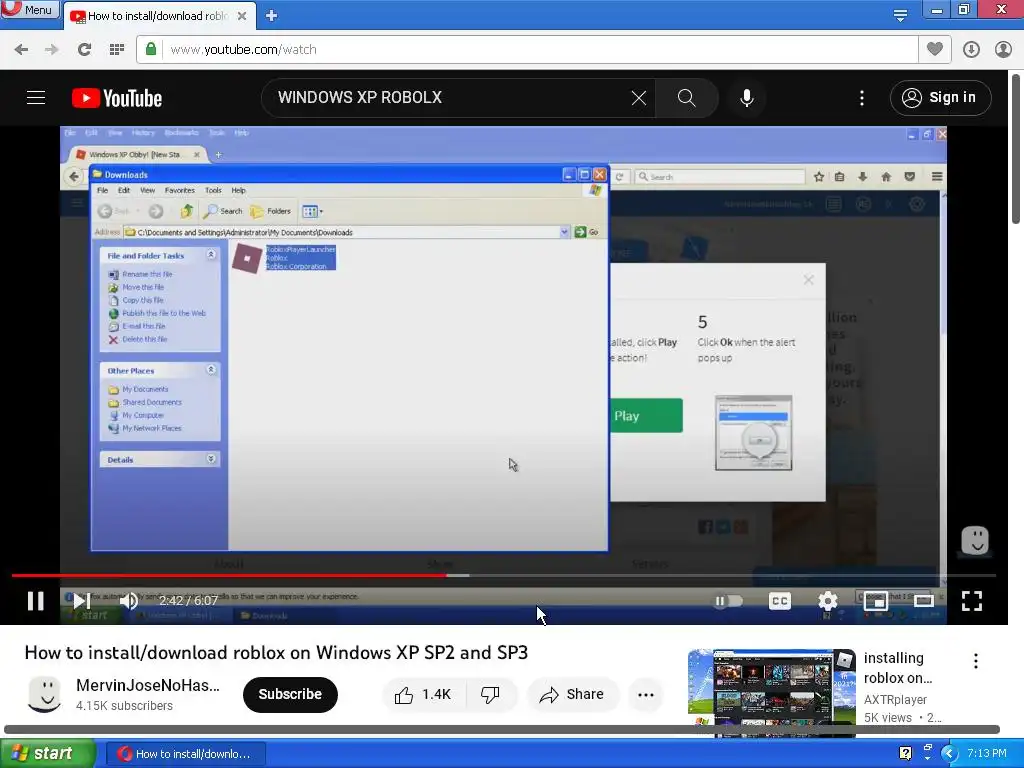Like the video with thumbs up
Image resolution: width=1024 pixels, height=768 pixels.
[424, 694]
